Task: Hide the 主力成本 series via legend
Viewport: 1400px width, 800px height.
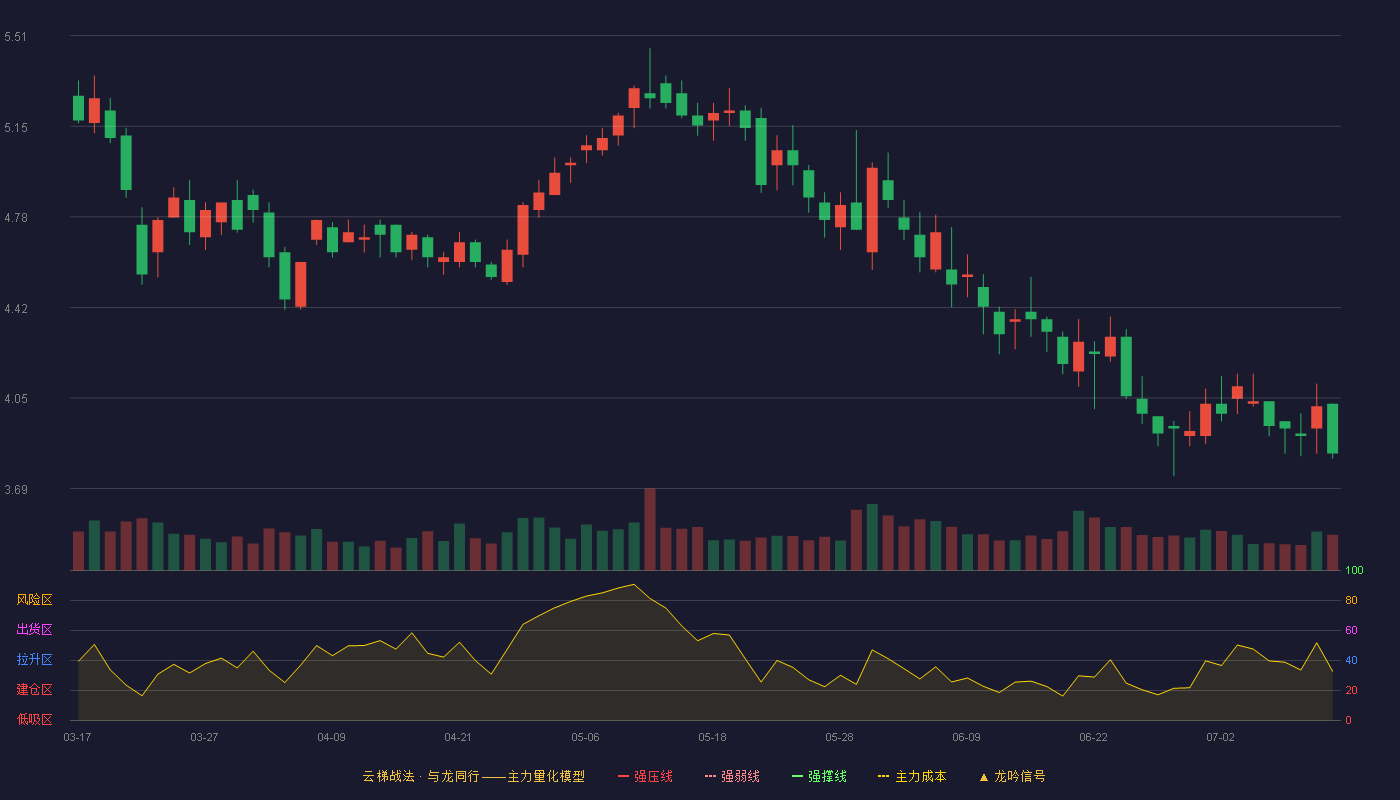Action: click(x=912, y=776)
